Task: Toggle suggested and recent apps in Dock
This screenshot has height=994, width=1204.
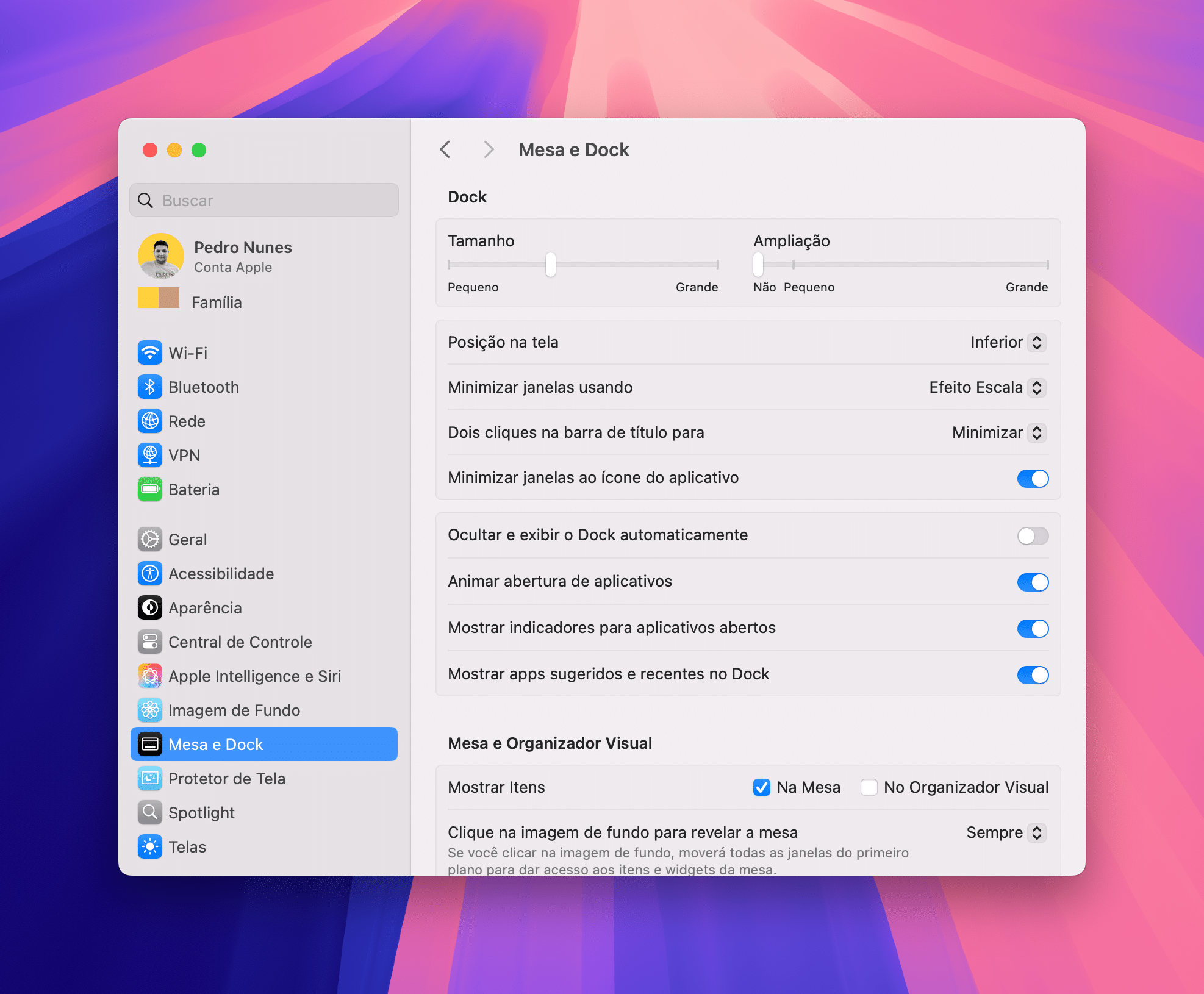Action: [x=1033, y=674]
